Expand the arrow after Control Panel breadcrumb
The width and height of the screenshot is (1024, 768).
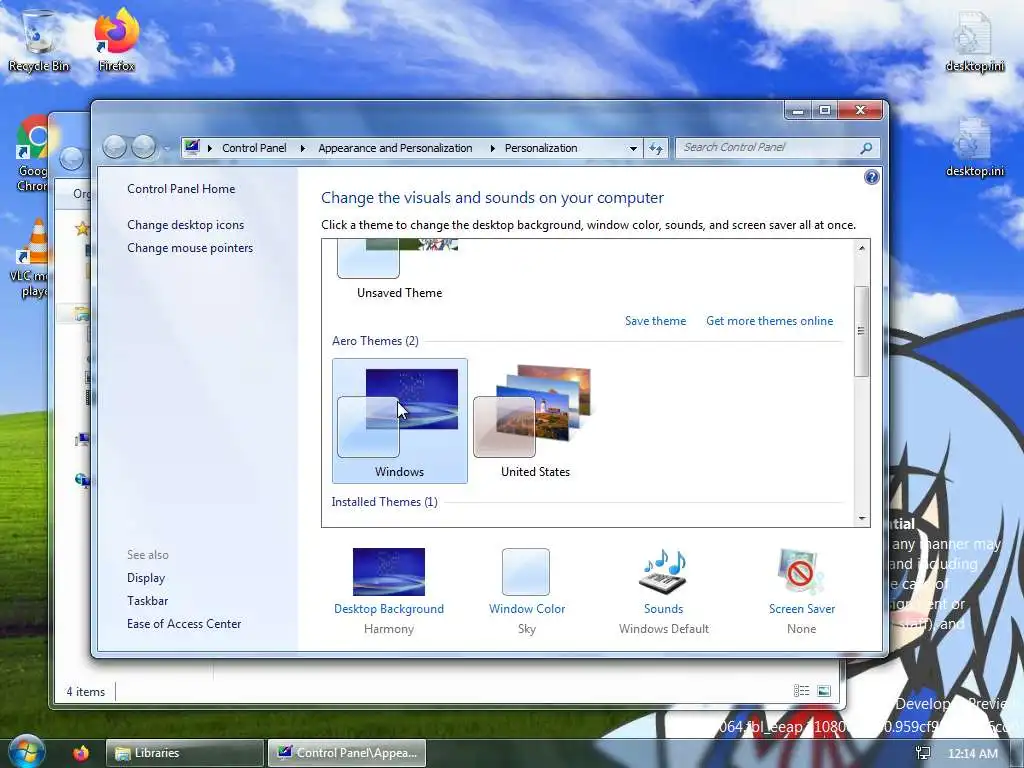tap(302, 148)
